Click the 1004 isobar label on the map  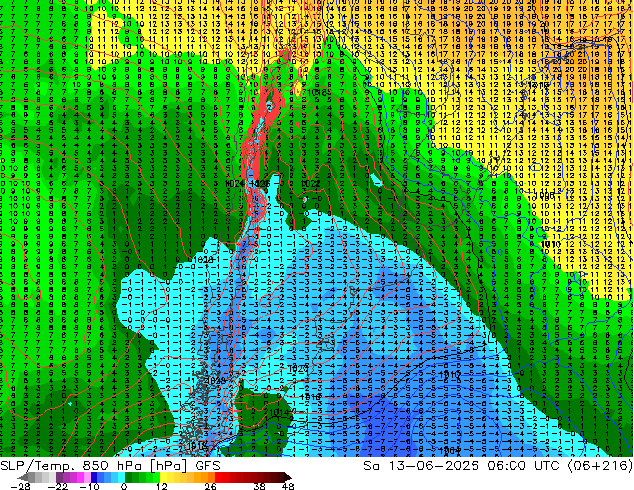pos(449,450)
